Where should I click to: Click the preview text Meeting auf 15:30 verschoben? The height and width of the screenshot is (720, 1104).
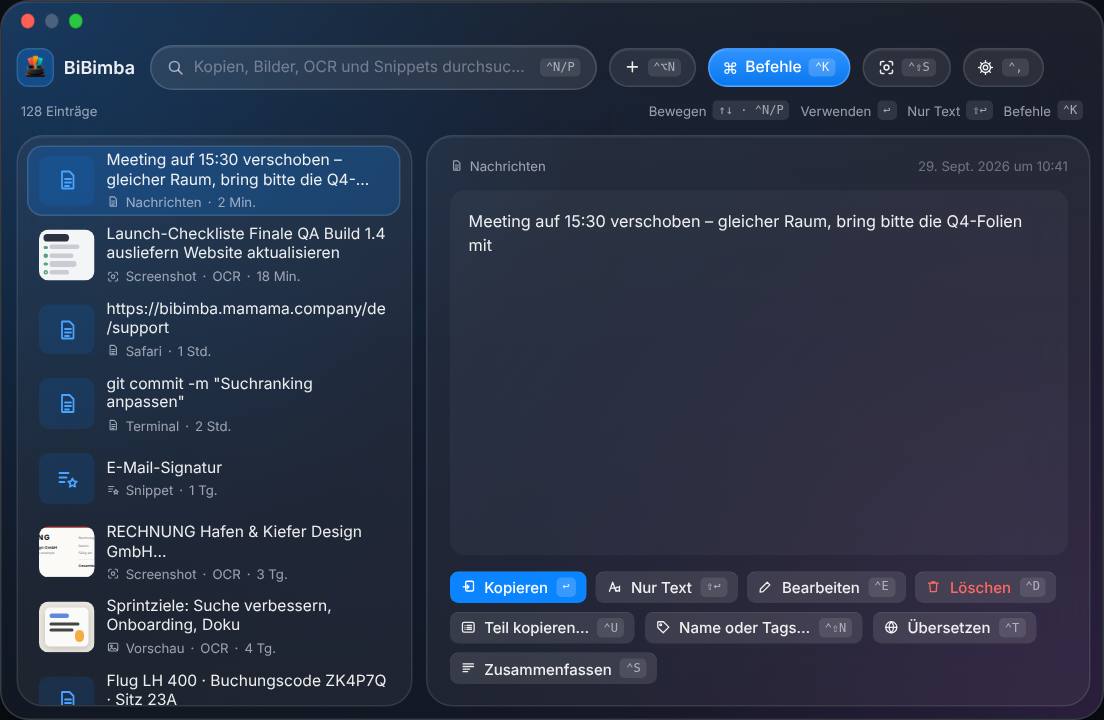(745, 233)
